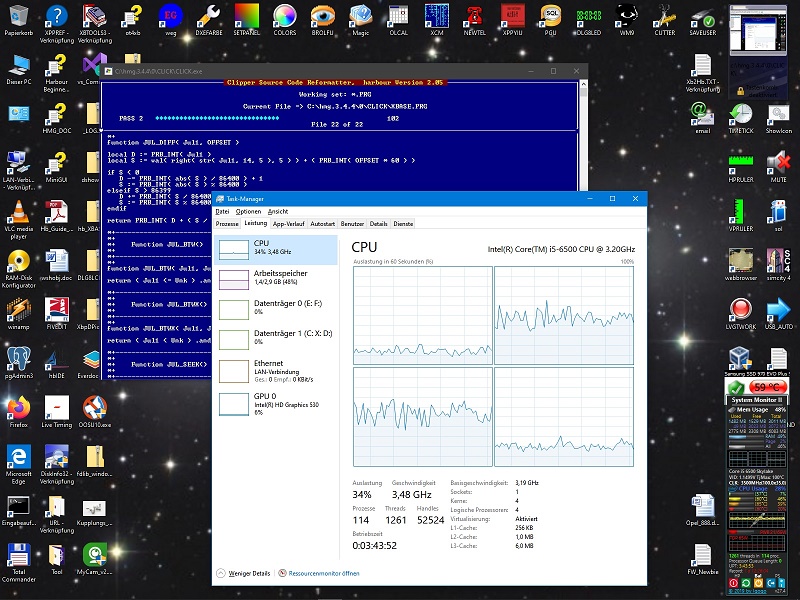Select the Leistung tab
800x600 pixels.
[x=256, y=223]
